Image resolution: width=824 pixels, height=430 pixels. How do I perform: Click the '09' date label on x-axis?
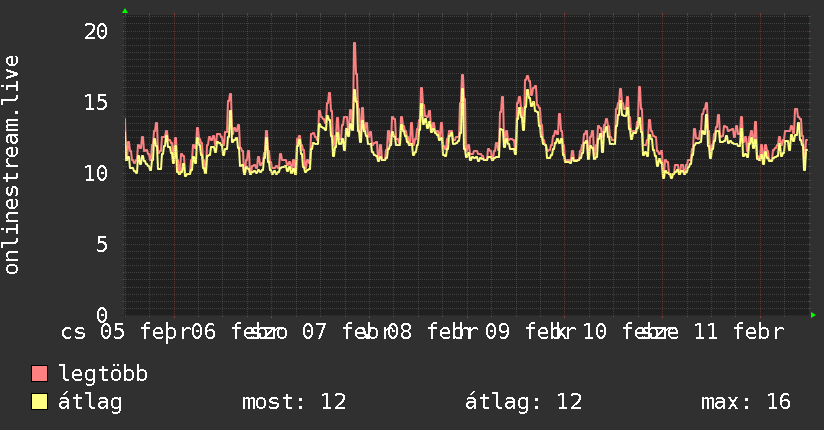pyautogui.click(x=497, y=332)
